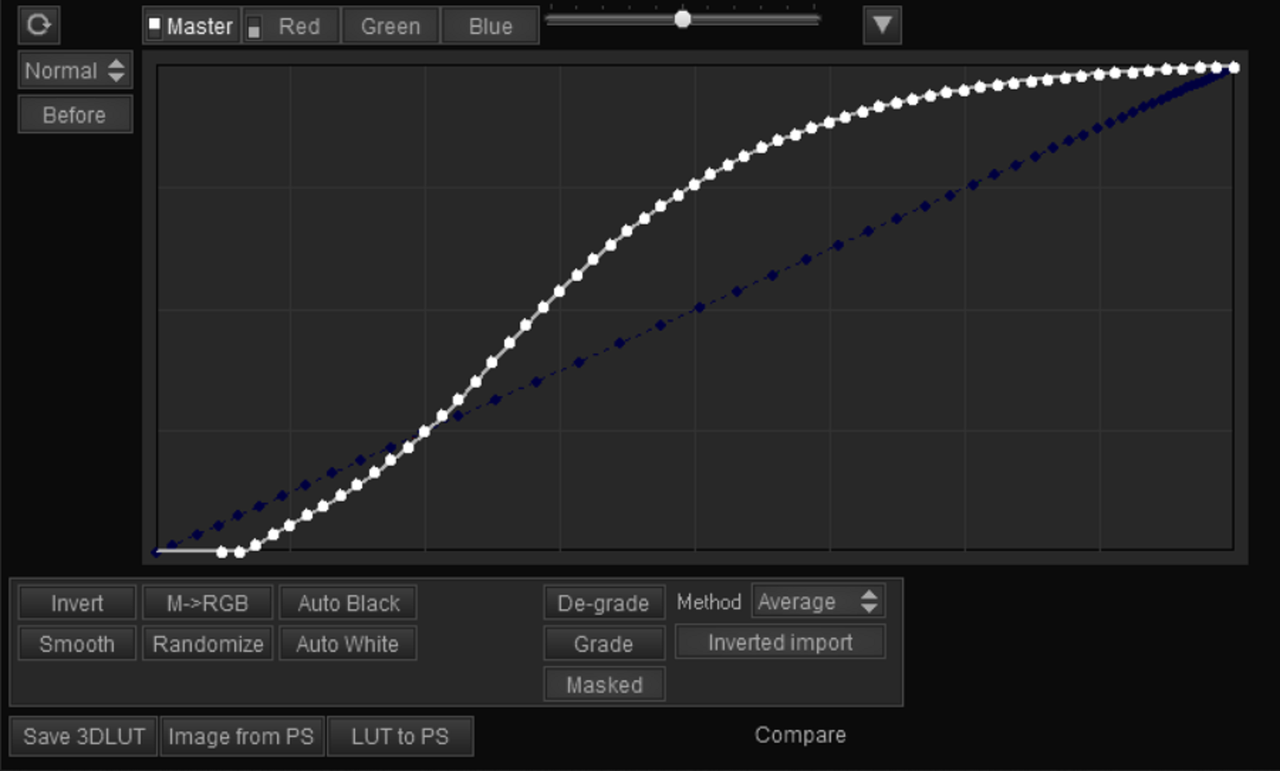Toggle the Inverted import option

[x=780, y=642]
